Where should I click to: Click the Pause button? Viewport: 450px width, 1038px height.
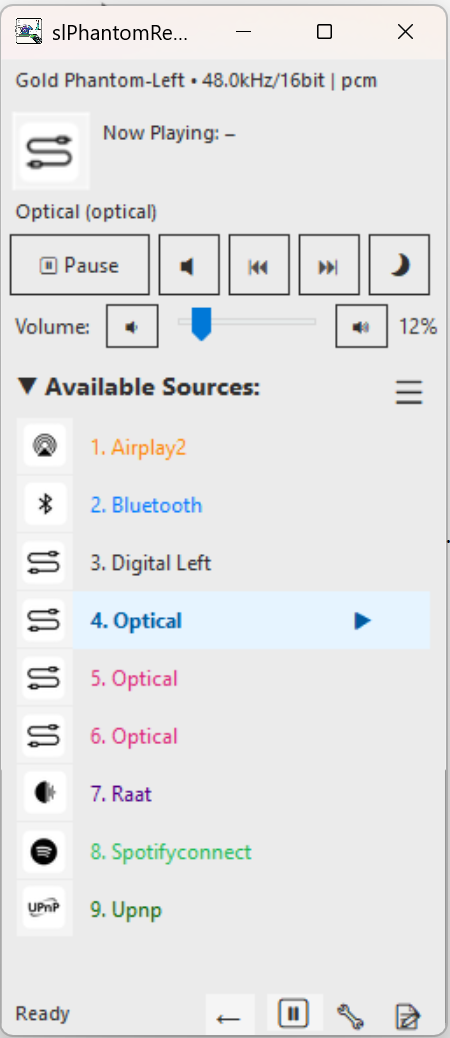point(79,265)
